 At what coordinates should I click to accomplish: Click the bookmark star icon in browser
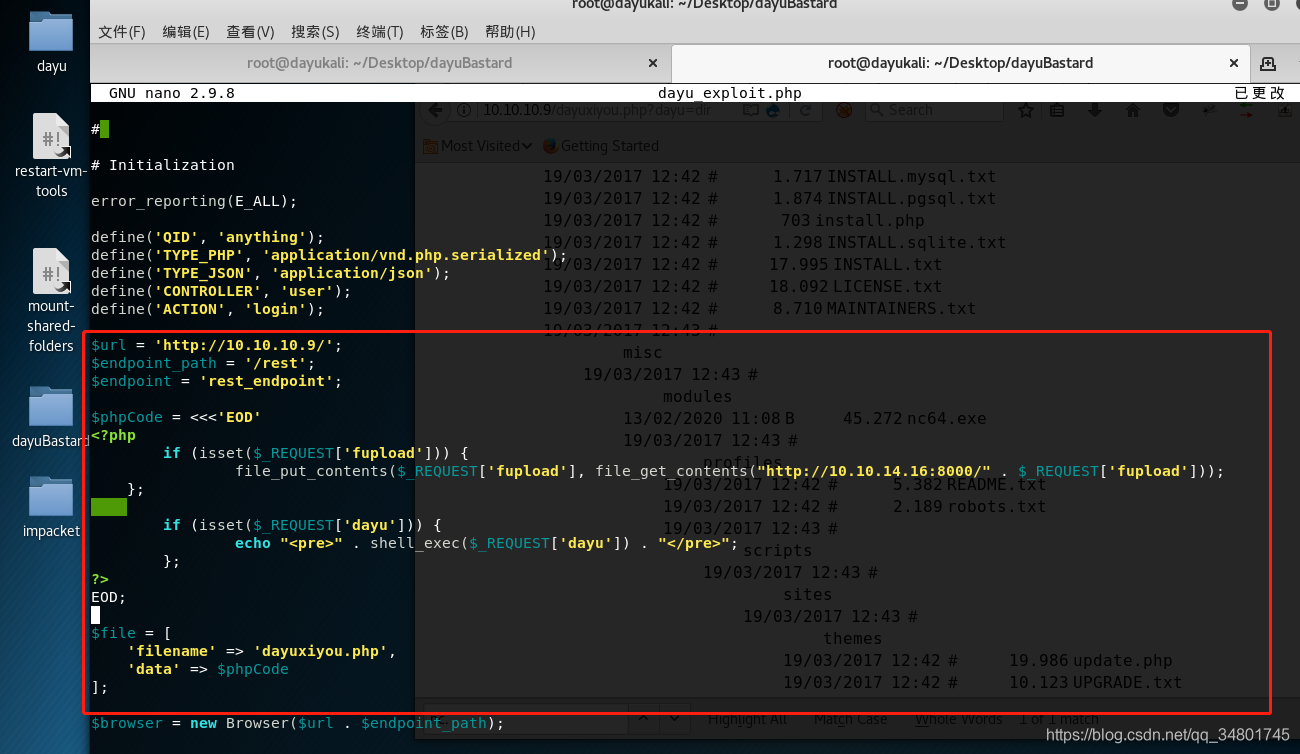[x=1025, y=110]
